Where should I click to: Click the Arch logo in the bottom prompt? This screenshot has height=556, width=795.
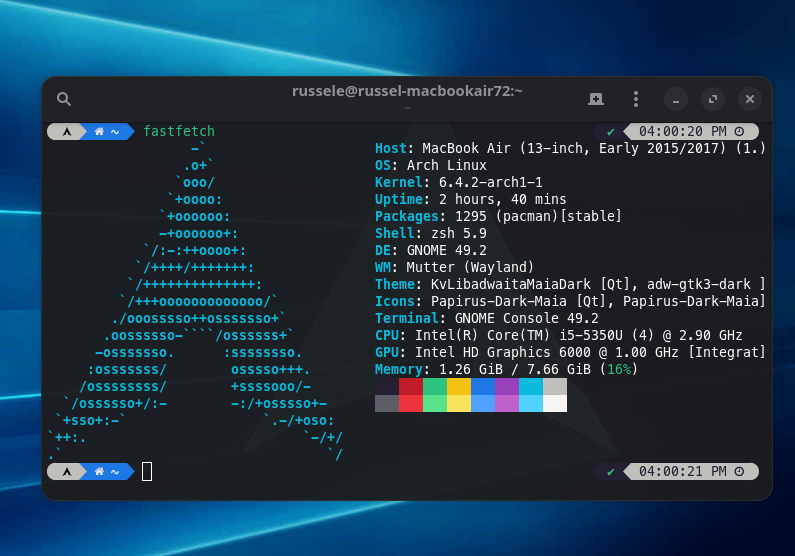66,472
